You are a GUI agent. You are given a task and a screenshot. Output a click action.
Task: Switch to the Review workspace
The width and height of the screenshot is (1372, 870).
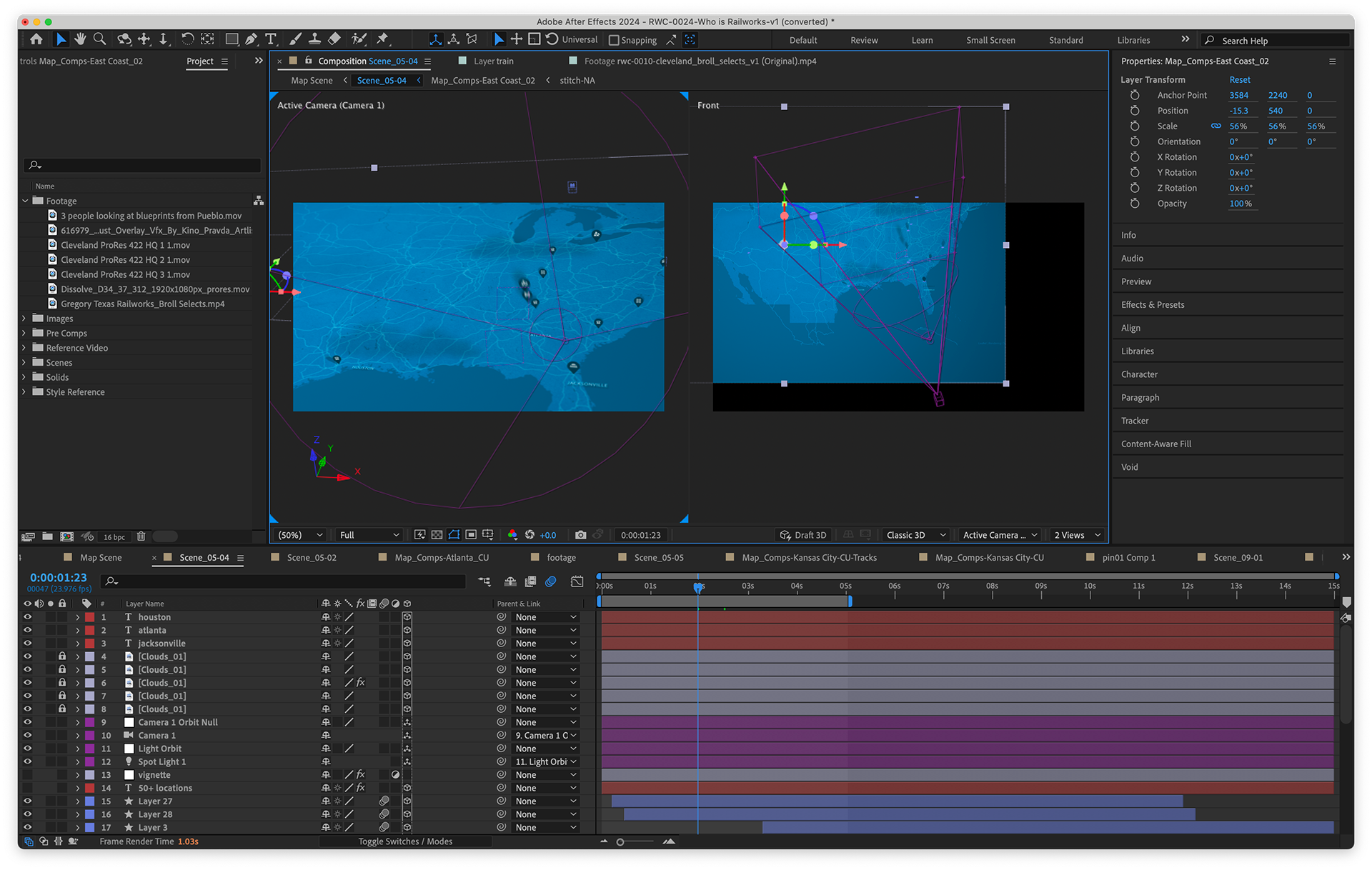pos(864,40)
